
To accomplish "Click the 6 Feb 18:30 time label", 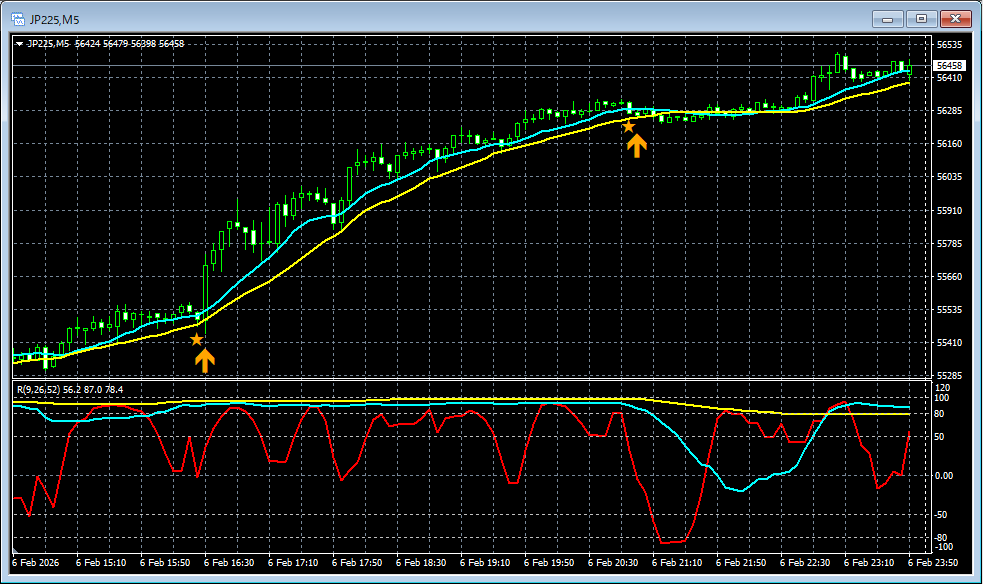I will coord(420,563).
